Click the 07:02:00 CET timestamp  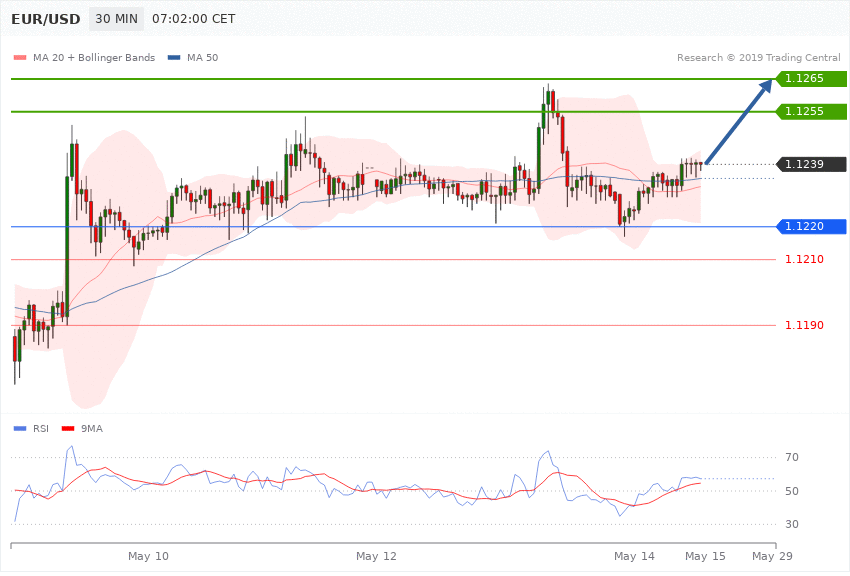(x=194, y=19)
